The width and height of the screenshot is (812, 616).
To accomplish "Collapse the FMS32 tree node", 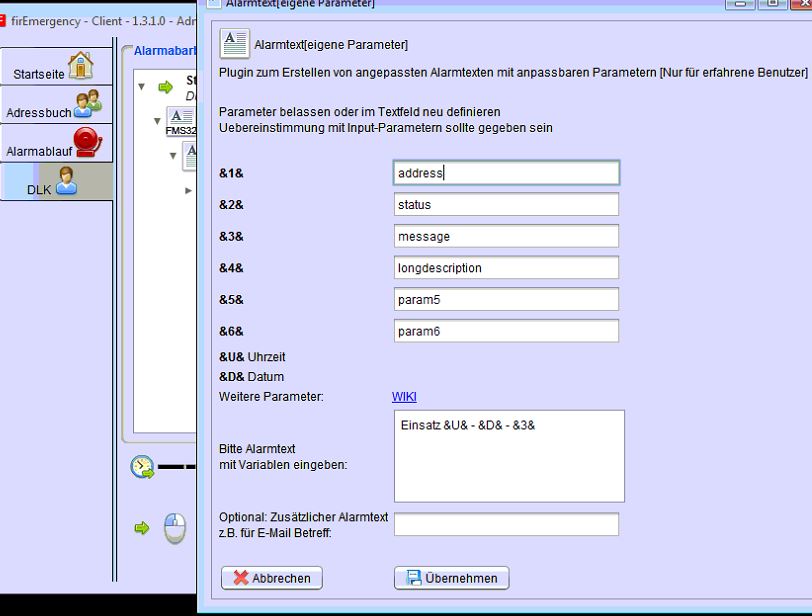I will 157,121.
